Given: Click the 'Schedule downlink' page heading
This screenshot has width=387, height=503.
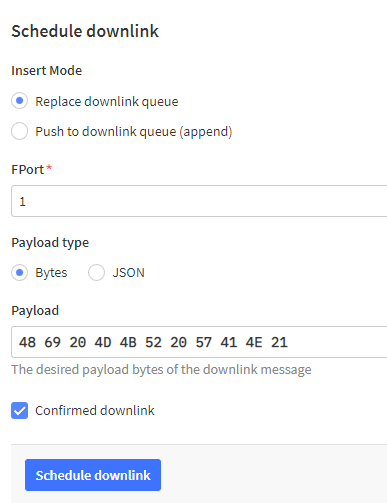Looking at the screenshot, I should [85, 31].
